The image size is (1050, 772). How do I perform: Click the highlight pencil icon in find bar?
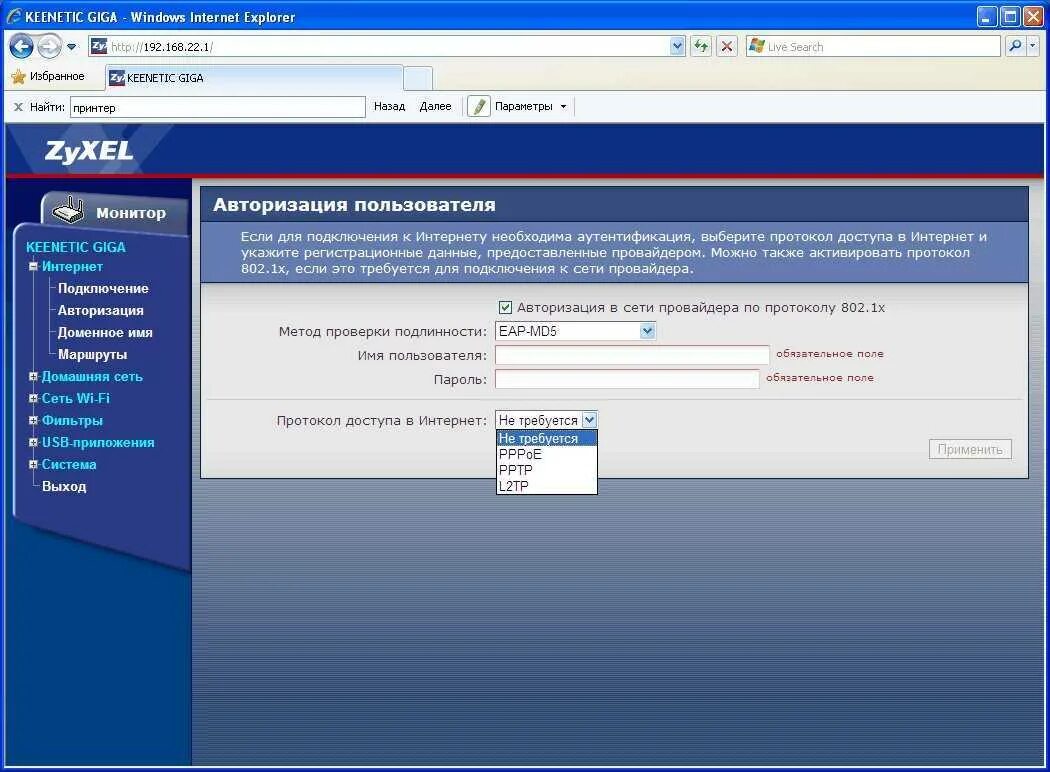[x=479, y=106]
